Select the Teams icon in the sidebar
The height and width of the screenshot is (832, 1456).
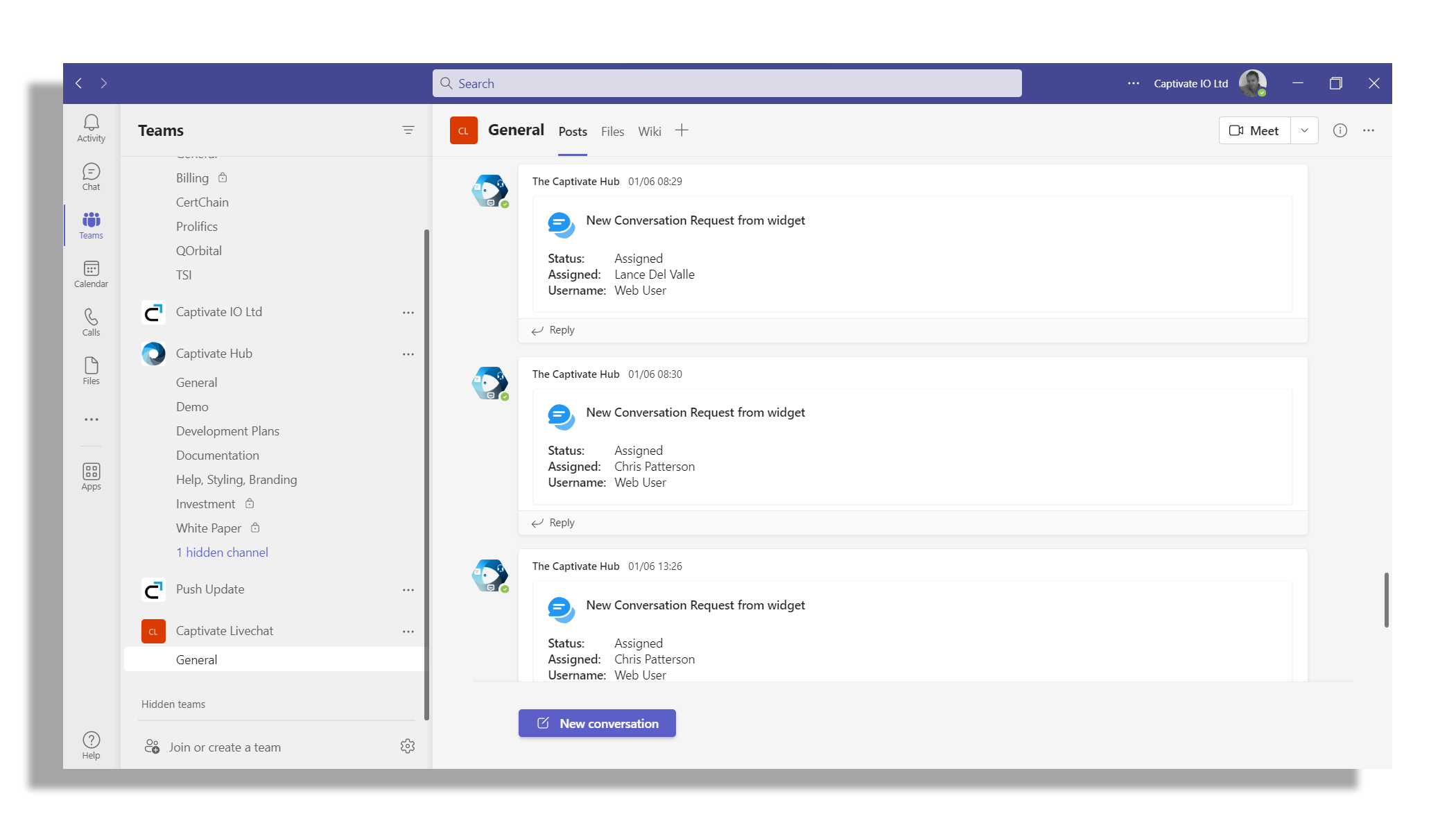coord(91,225)
